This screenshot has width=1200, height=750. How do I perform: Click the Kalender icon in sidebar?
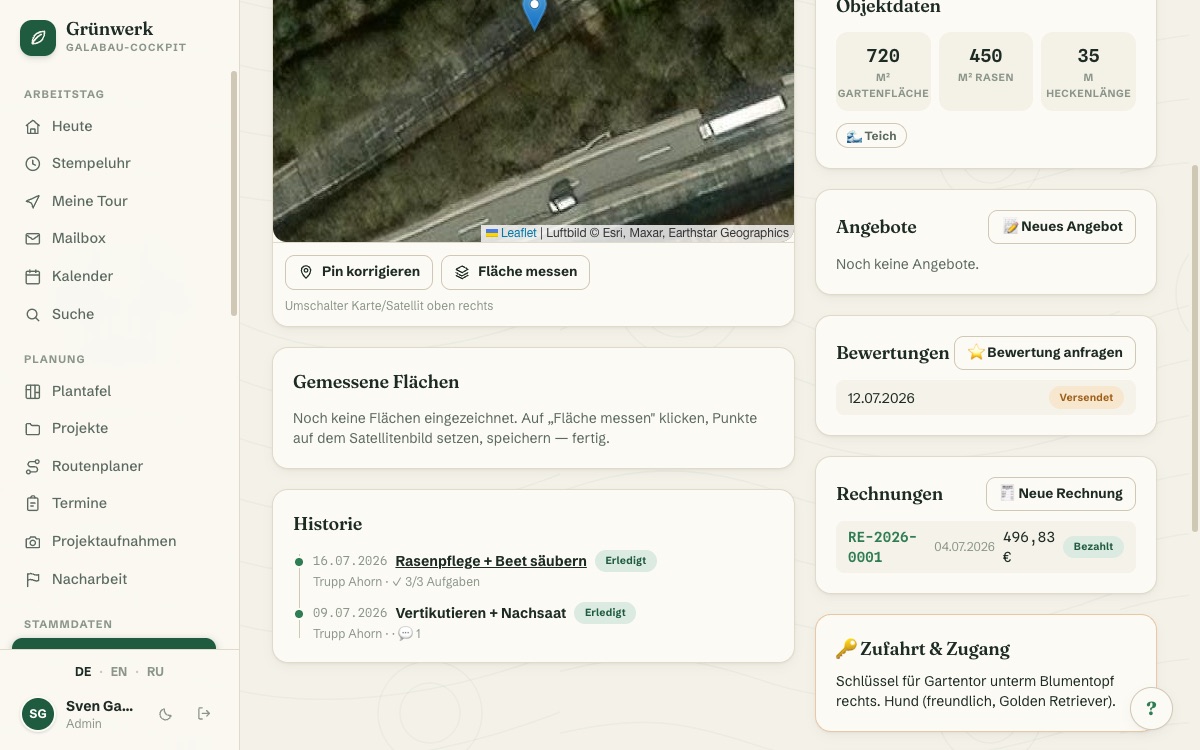33,276
